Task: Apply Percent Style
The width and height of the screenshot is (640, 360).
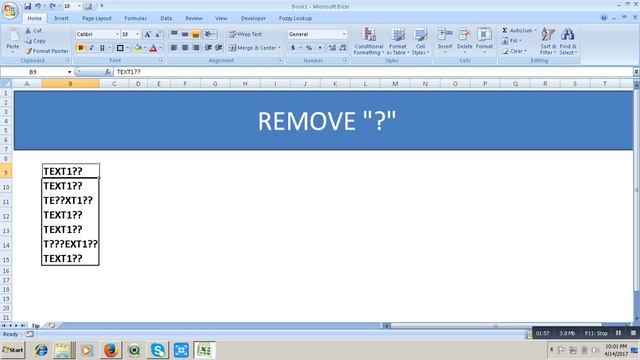Action: pos(309,48)
